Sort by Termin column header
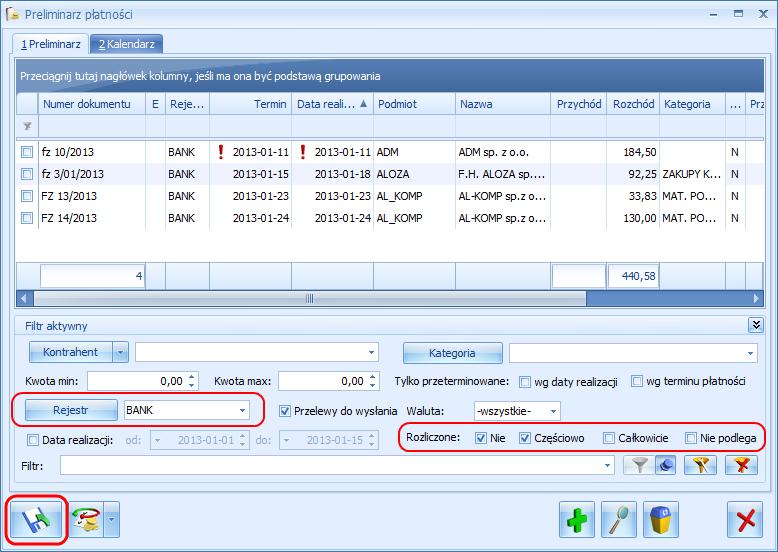Viewport: 778px width, 552px height. (251, 104)
